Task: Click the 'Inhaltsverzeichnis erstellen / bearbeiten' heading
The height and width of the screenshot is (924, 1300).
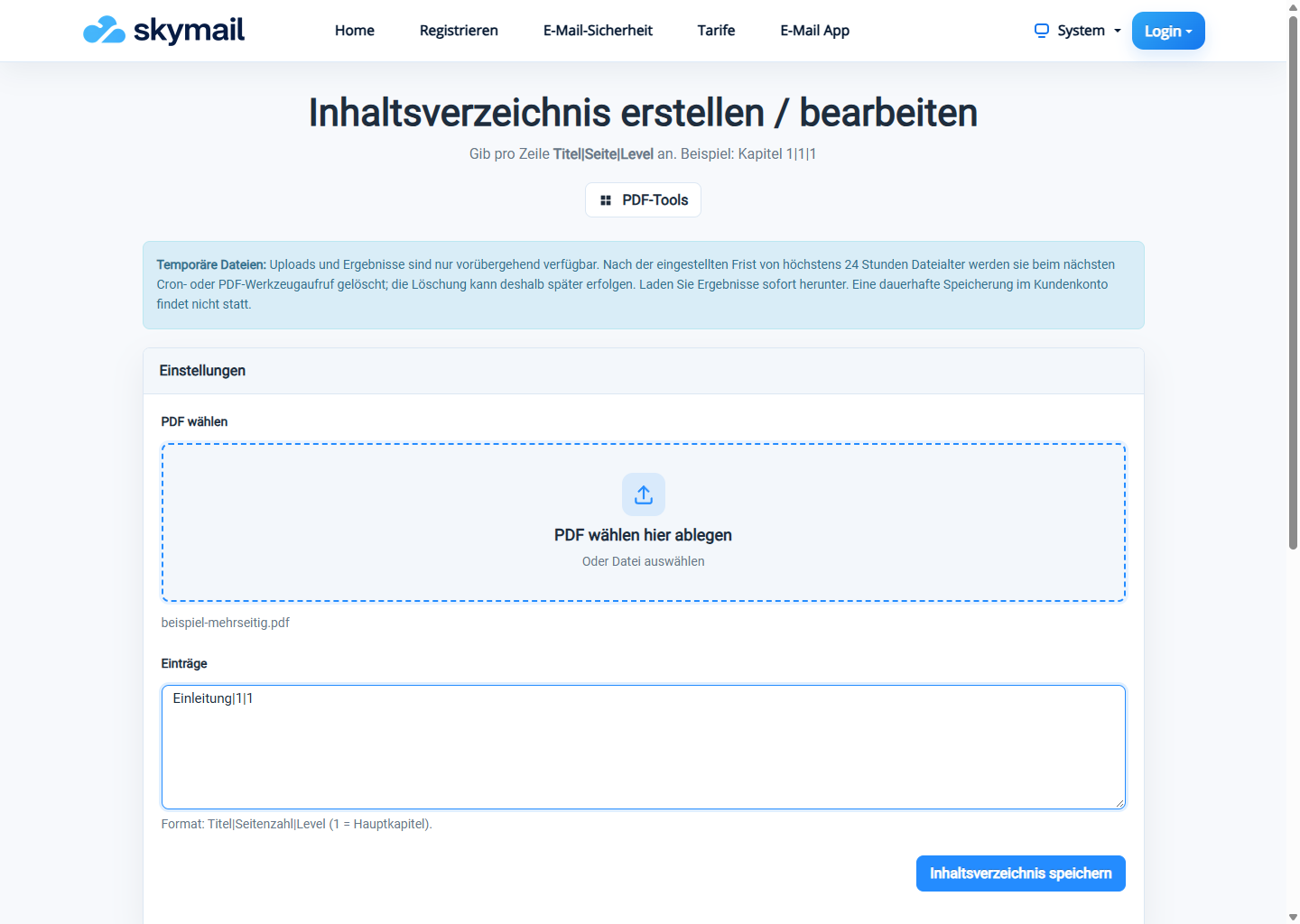Action: pyautogui.click(x=644, y=113)
